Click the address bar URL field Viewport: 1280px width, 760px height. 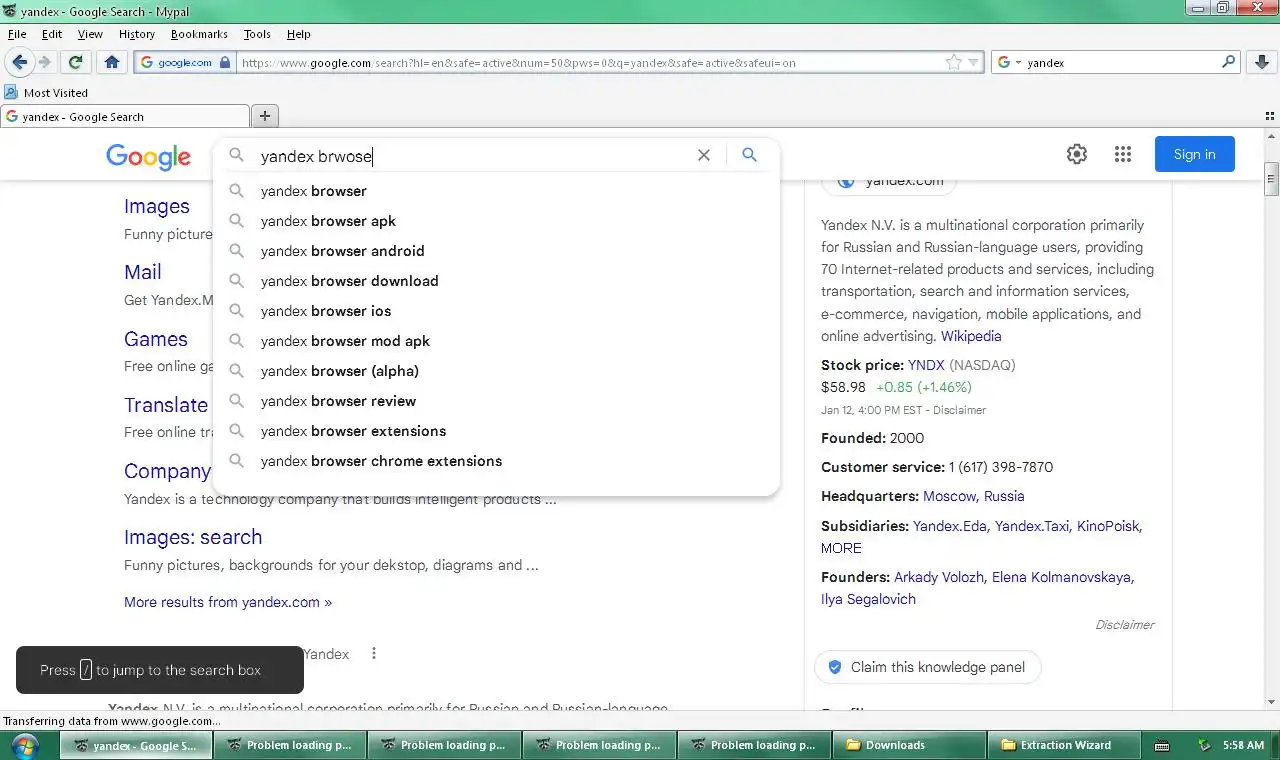[590, 62]
